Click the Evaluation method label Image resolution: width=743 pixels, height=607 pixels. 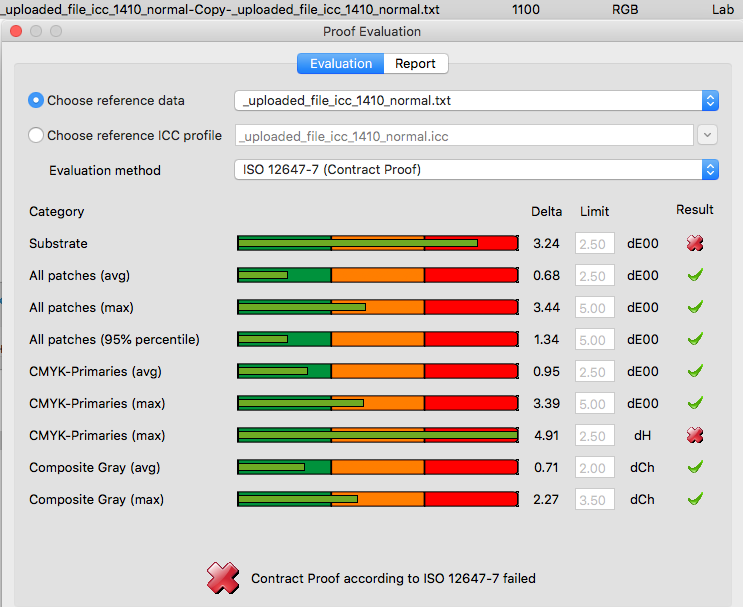tap(105, 170)
